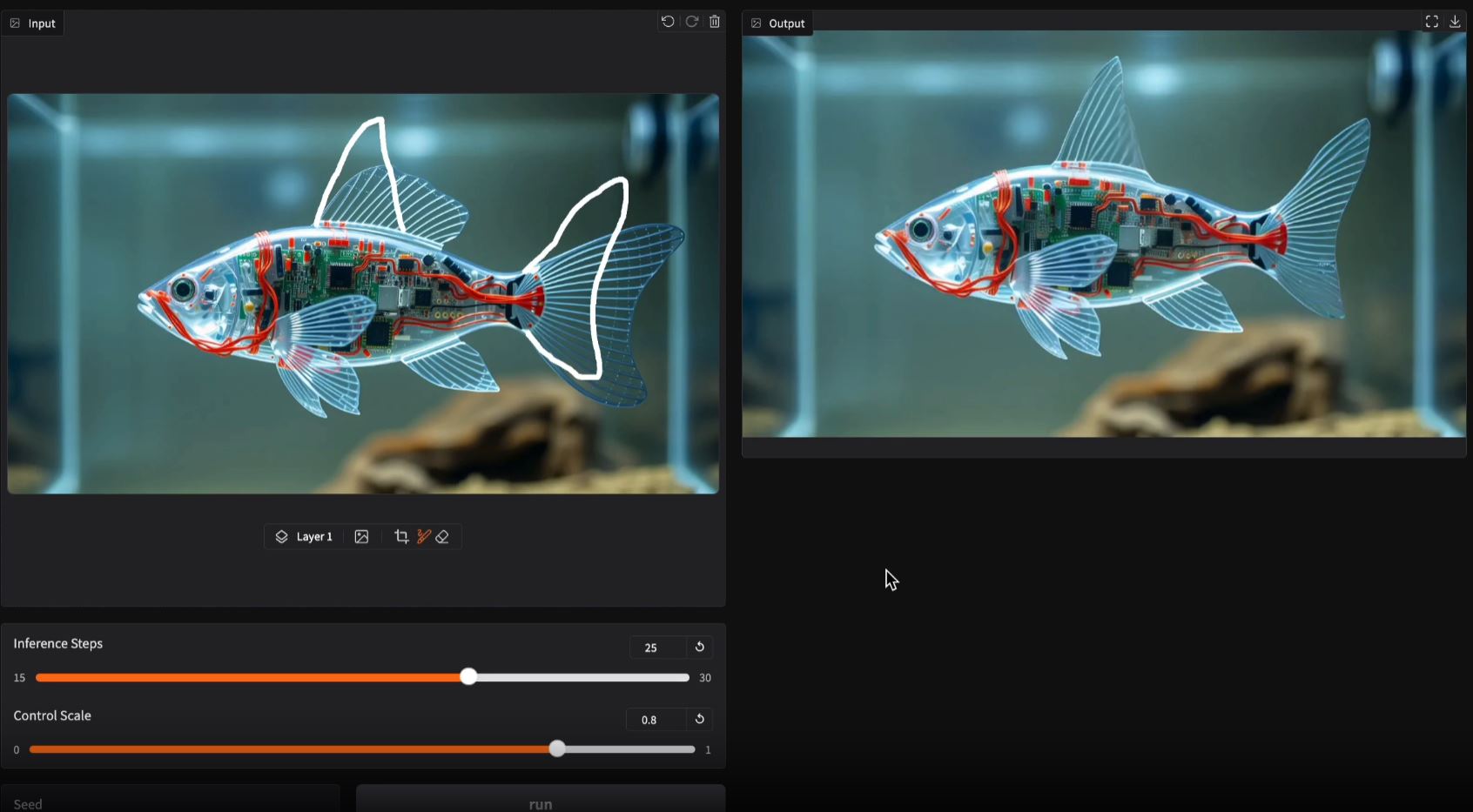Select the Eraser tool
Image resolution: width=1473 pixels, height=812 pixels.
[442, 537]
